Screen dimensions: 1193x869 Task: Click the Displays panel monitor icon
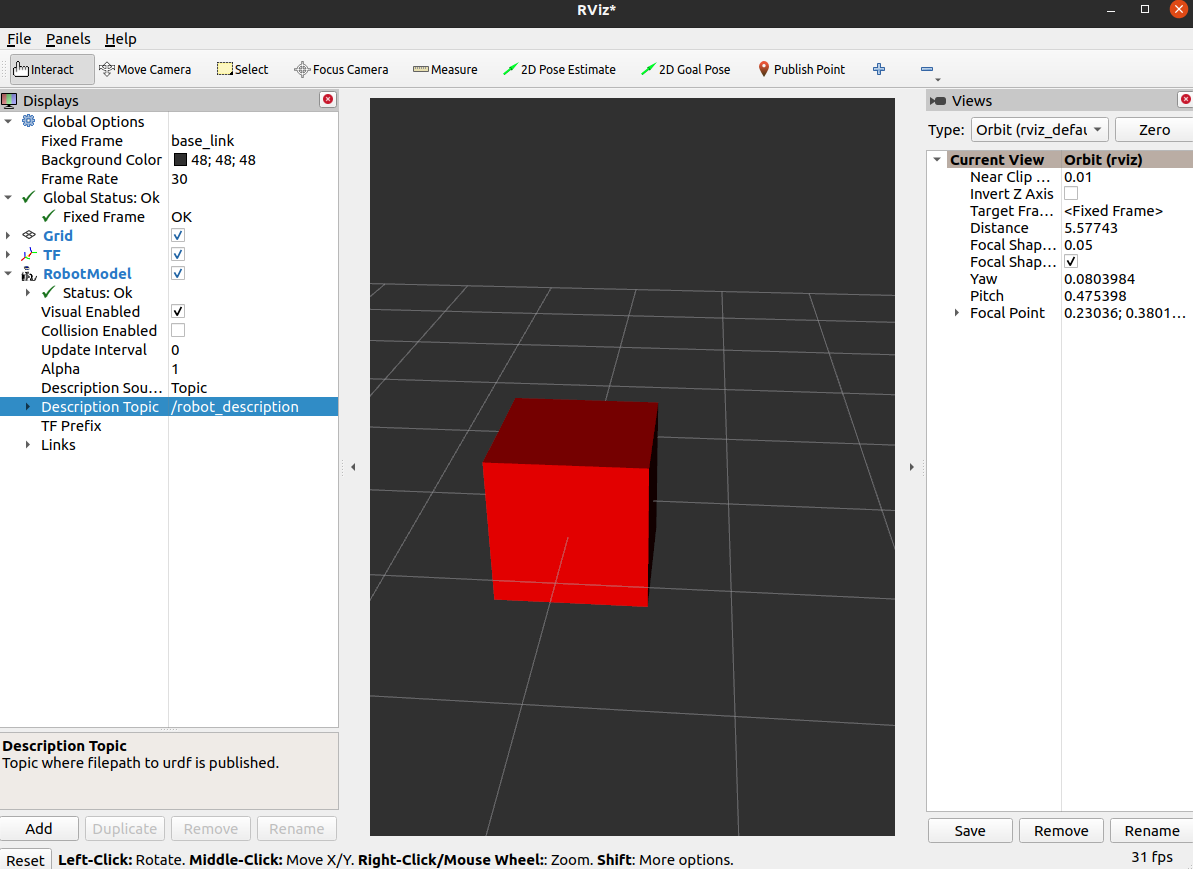[x=9, y=100]
